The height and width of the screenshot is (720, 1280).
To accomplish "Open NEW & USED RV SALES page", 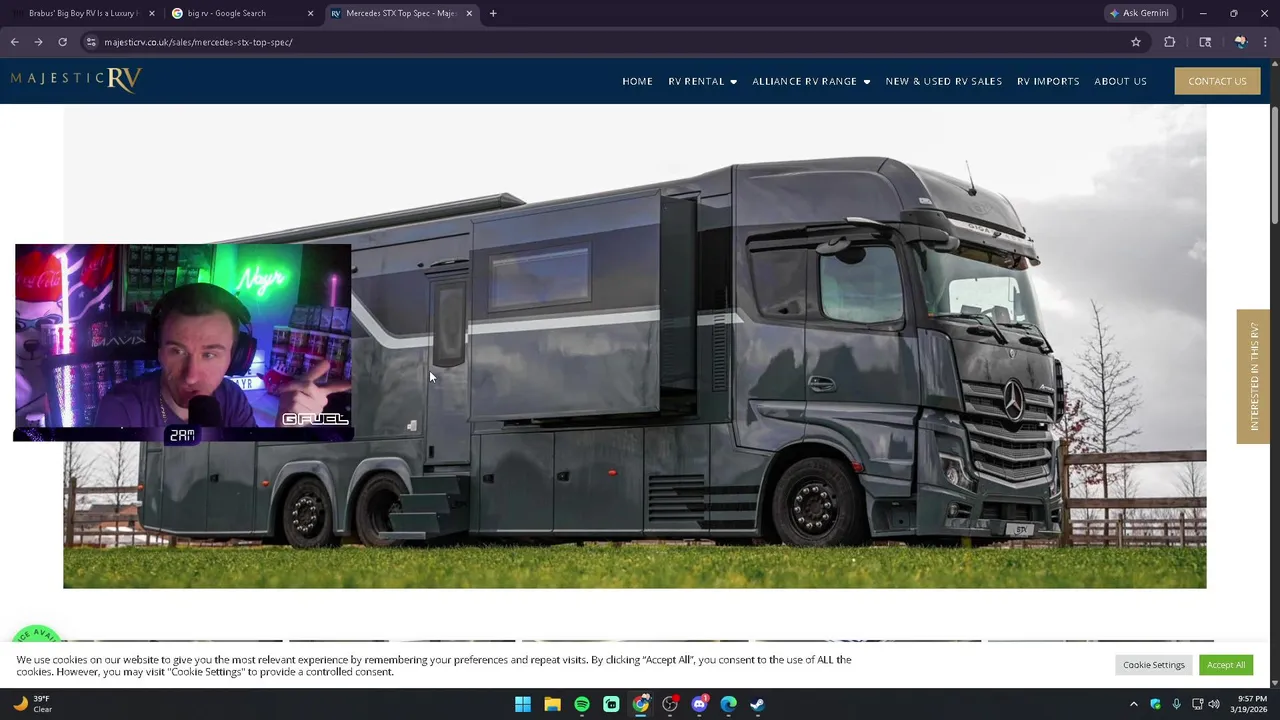I will point(943,81).
